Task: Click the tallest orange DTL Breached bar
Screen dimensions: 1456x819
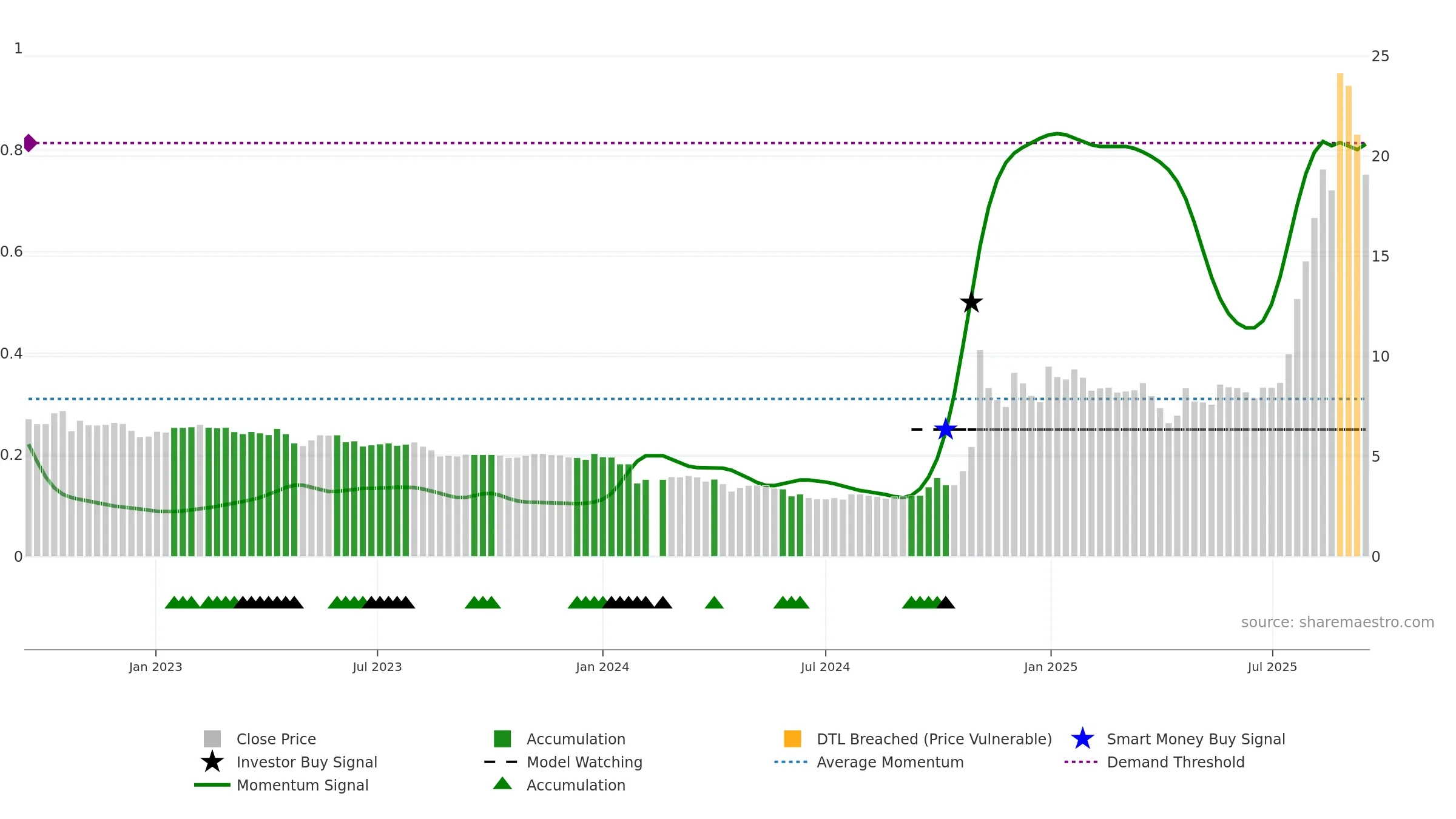Action: (x=1340, y=314)
